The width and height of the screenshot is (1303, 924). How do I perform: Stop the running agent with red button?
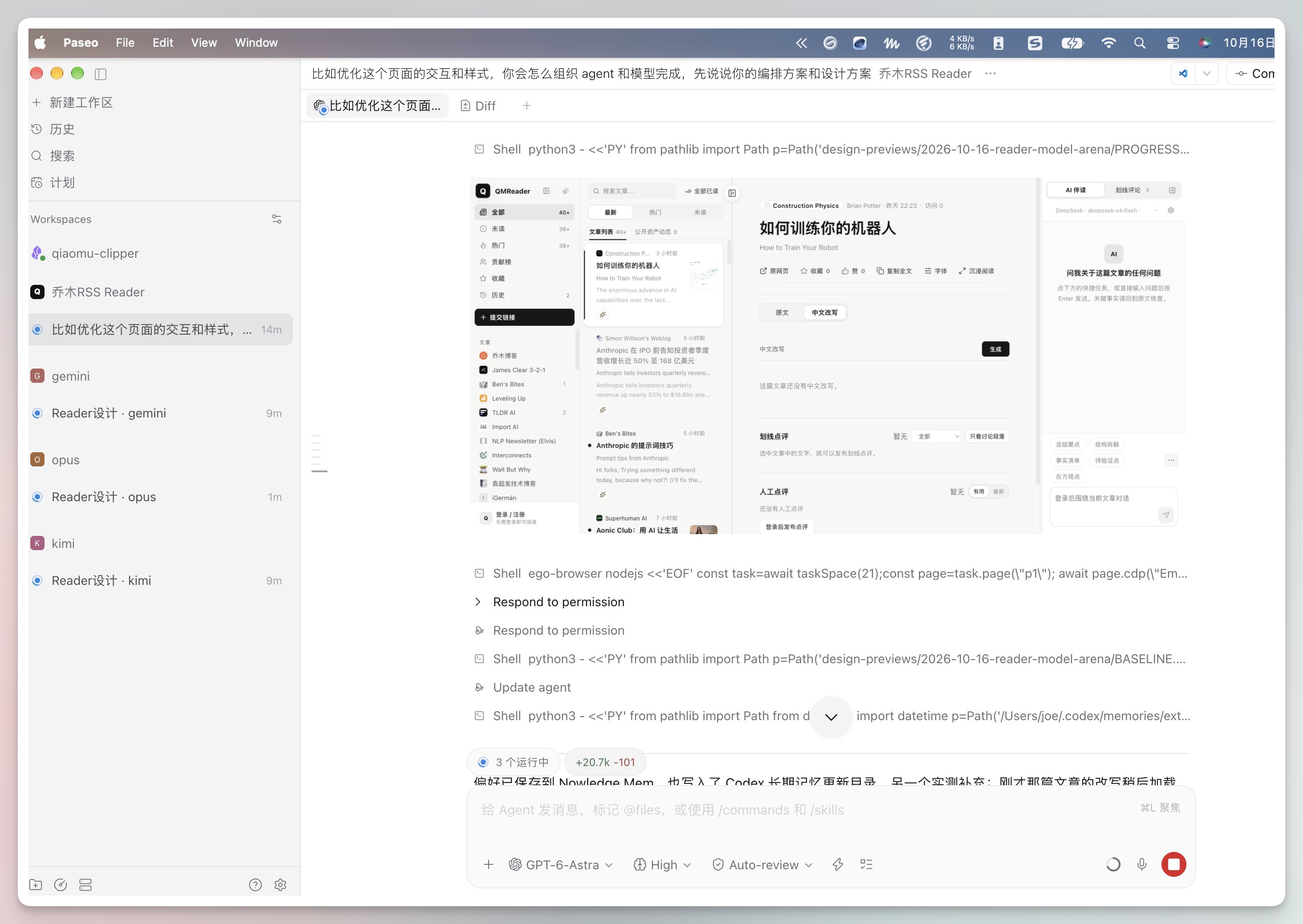(1174, 865)
